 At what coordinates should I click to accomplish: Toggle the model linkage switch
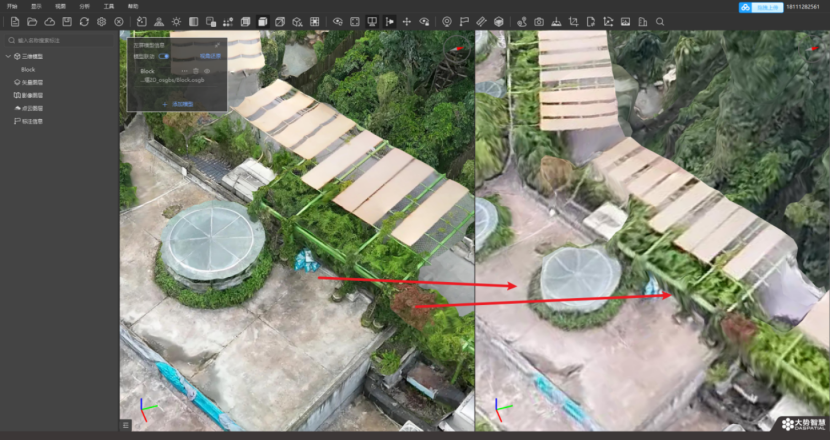[164, 57]
